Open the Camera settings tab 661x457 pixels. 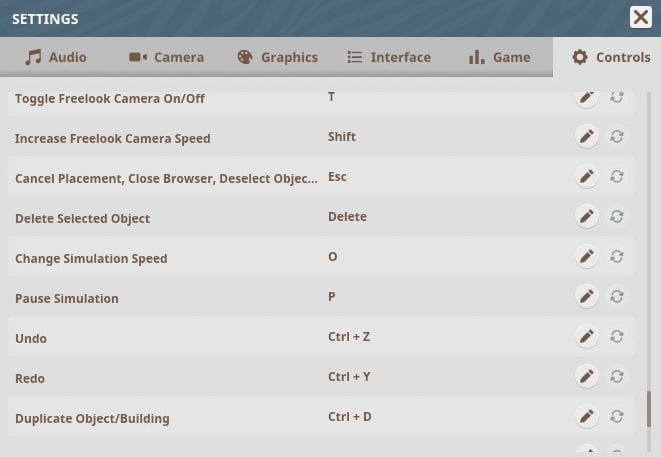coord(166,57)
